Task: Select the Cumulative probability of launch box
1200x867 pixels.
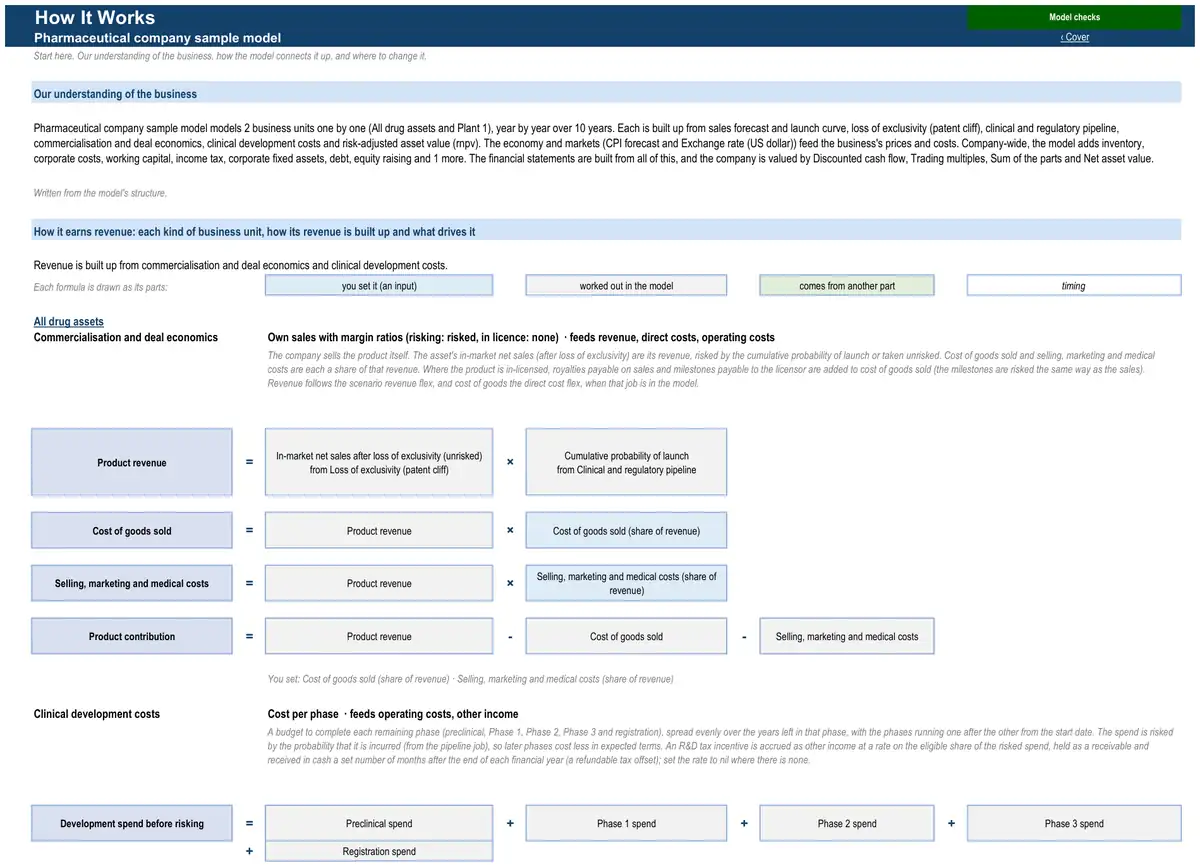Action: (x=626, y=463)
